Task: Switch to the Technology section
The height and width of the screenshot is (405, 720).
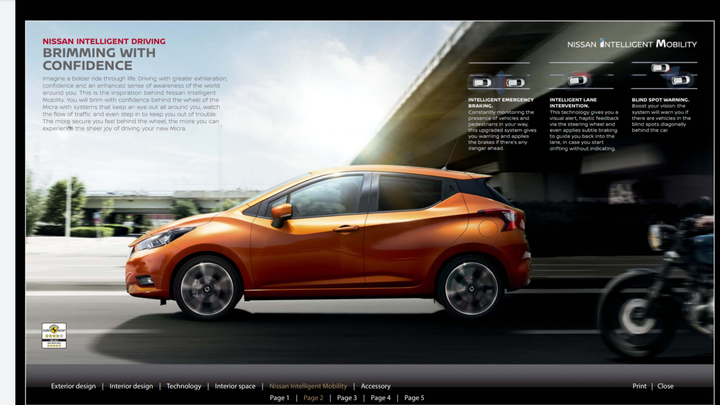Action: coord(184,386)
